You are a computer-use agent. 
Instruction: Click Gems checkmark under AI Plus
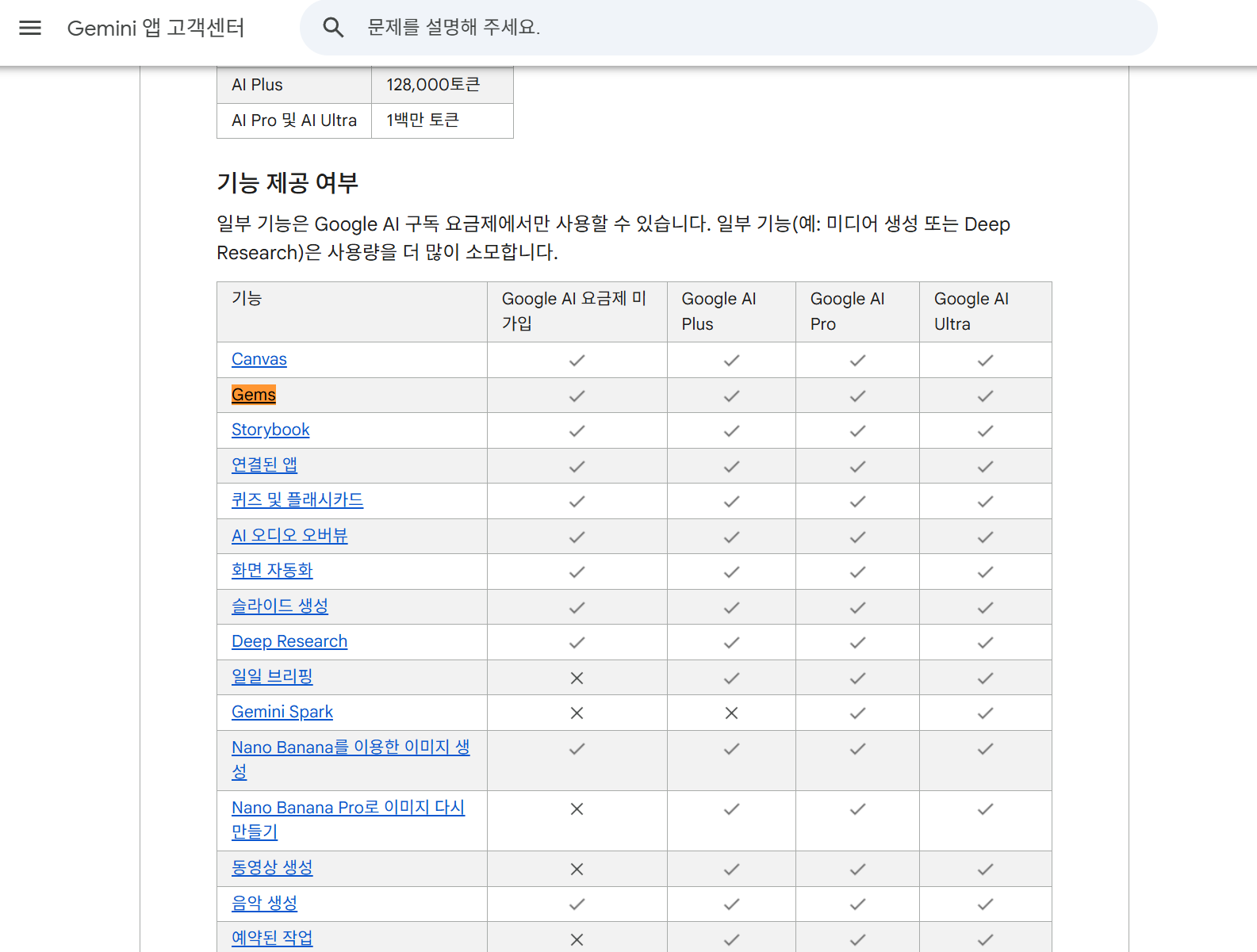coord(731,396)
